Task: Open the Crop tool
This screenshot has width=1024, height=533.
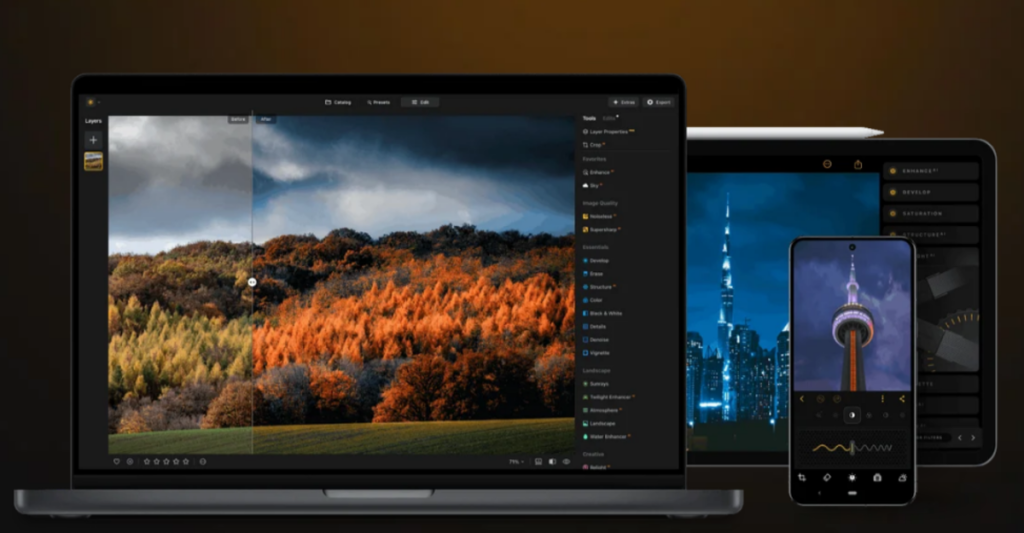Action: coord(593,145)
